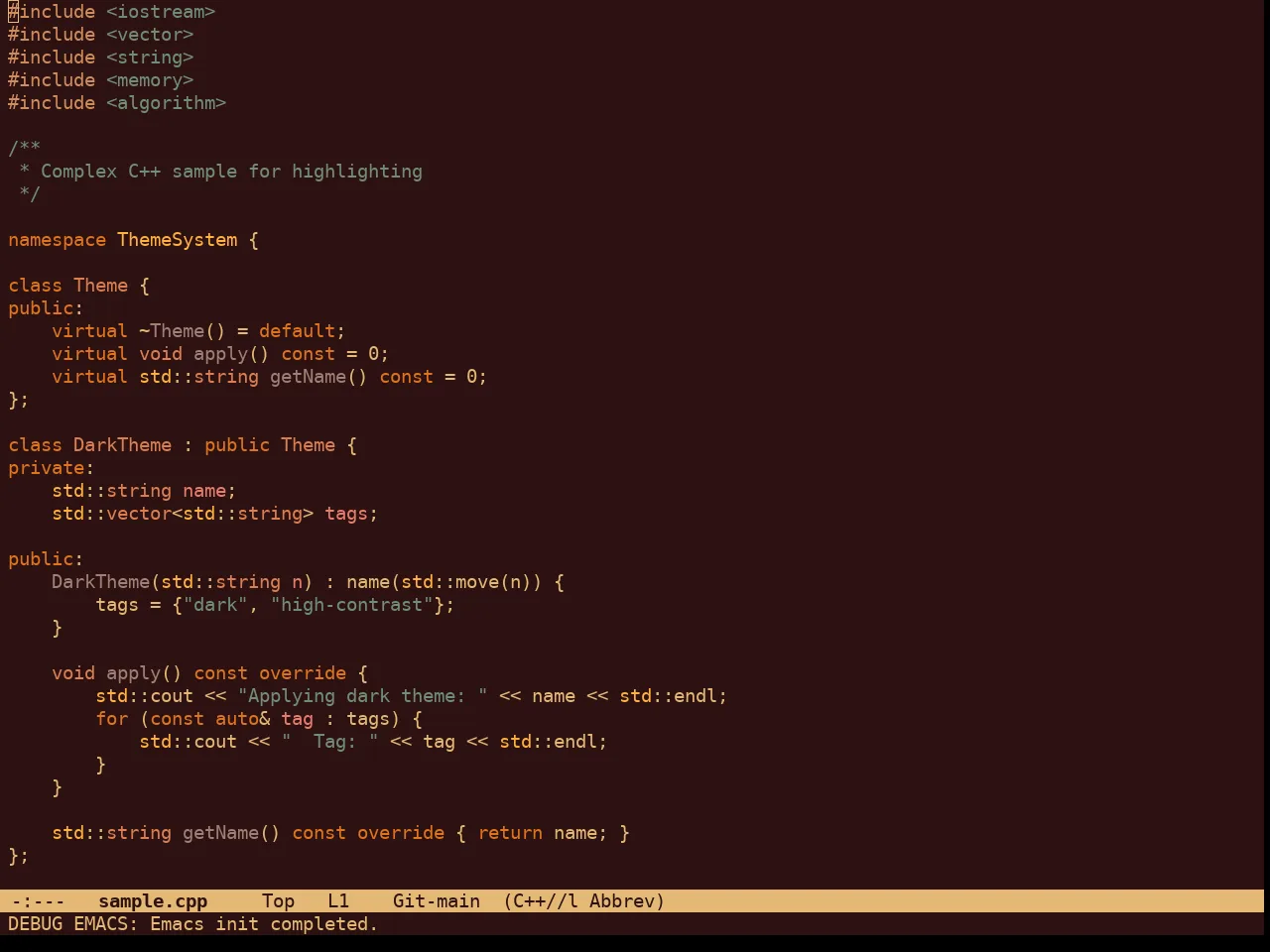The height and width of the screenshot is (952, 1270).
Task: Click the C++//l major mode indicator
Action: [x=541, y=901]
